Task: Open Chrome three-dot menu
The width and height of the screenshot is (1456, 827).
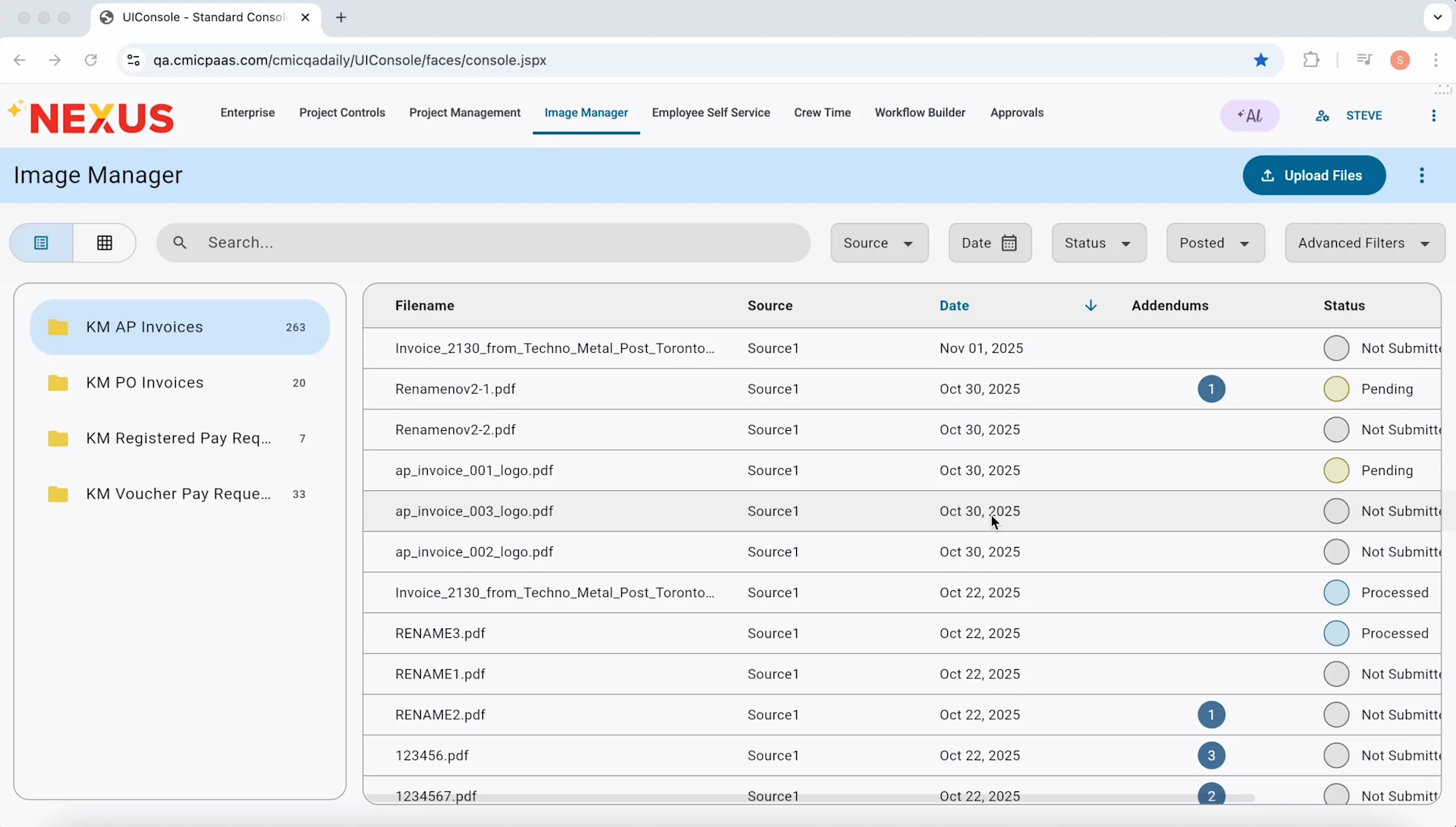Action: (1436, 60)
